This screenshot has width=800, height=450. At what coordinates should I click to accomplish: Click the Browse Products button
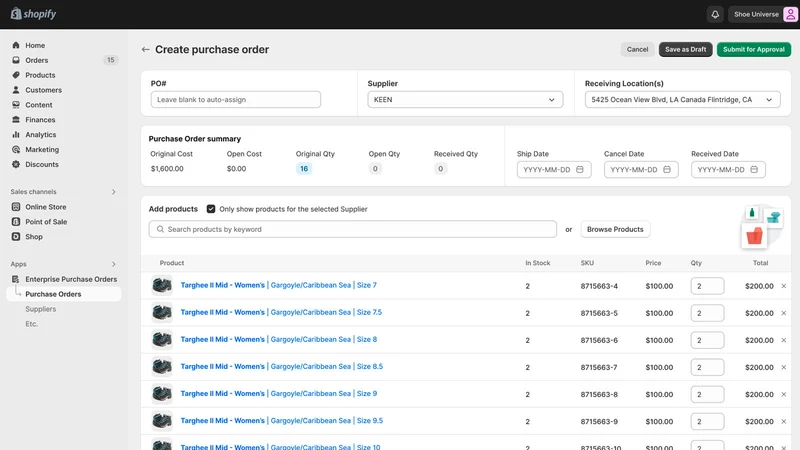click(x=615, y=229)
